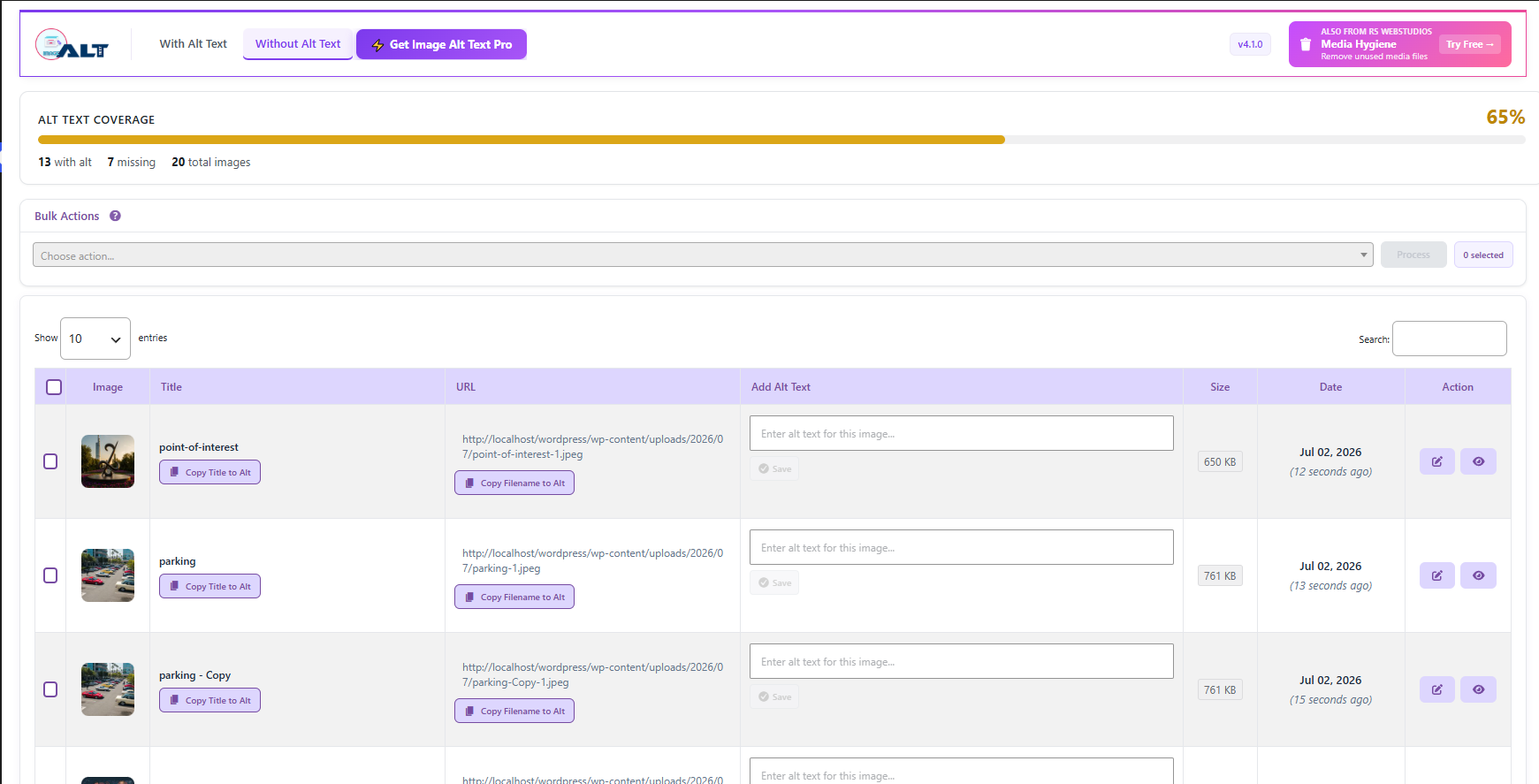Sort table by the Size column header
1539x784 pixels.
click(x=1220, y=387)
